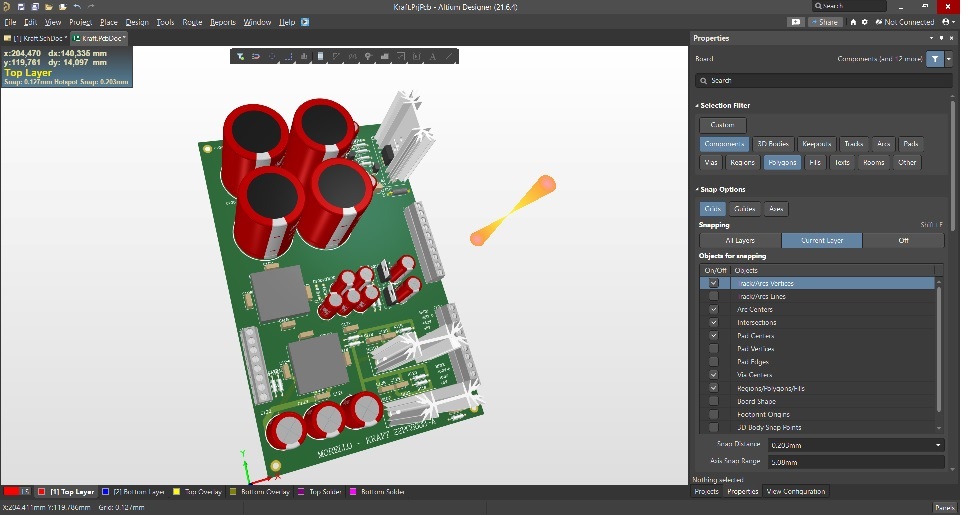Collapse the Snap Options section

click(x=697, y=190)
